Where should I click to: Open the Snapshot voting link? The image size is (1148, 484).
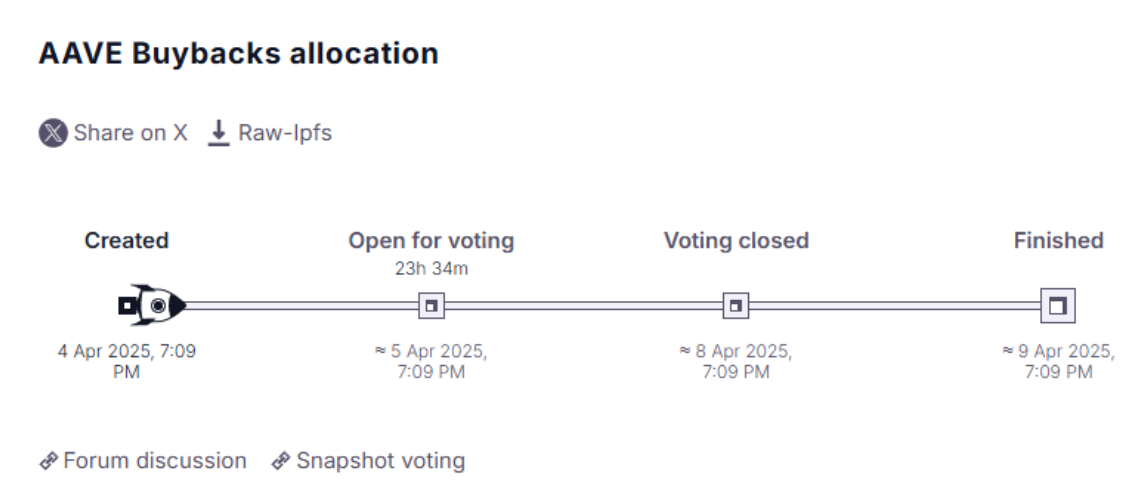click(x=368, y=461)
